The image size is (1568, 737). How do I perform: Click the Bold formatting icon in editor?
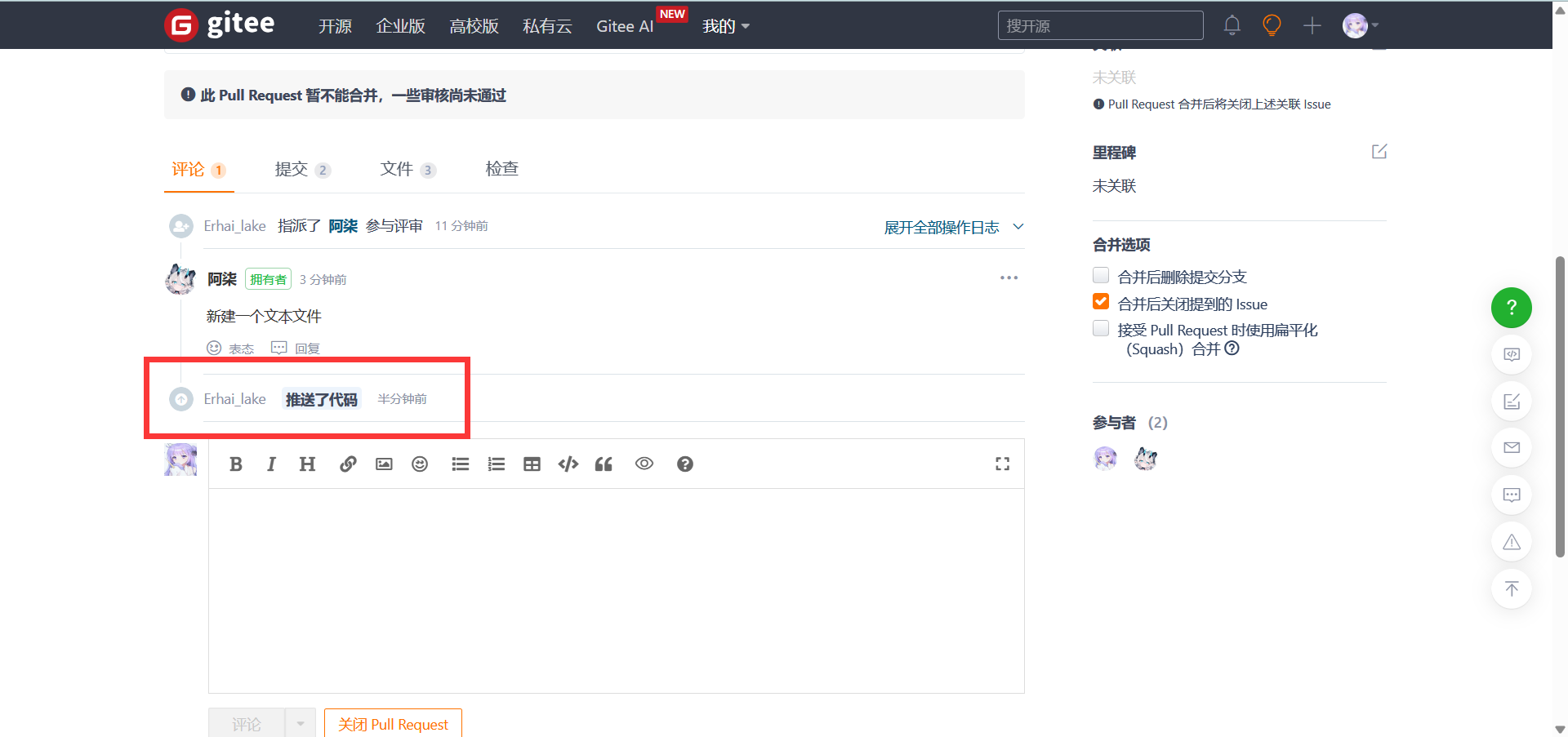pos(236,464)
